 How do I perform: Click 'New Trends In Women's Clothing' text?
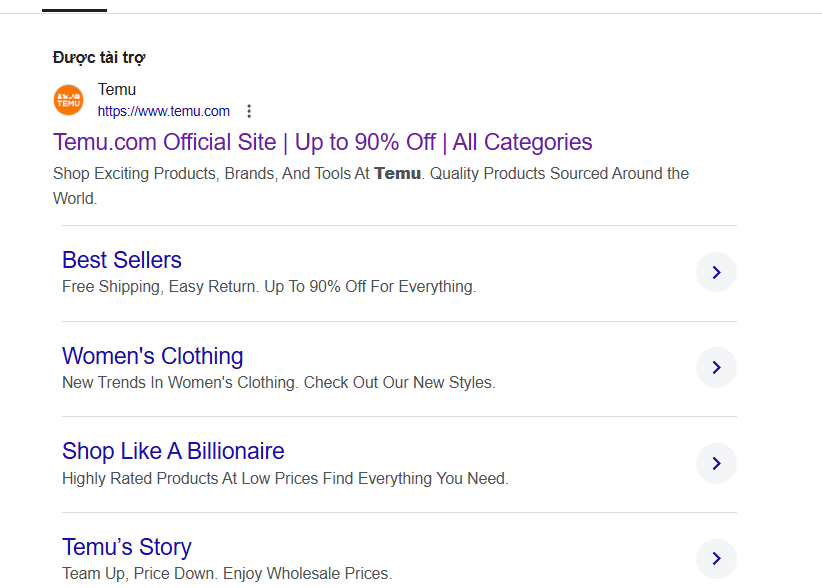[278, 383]
